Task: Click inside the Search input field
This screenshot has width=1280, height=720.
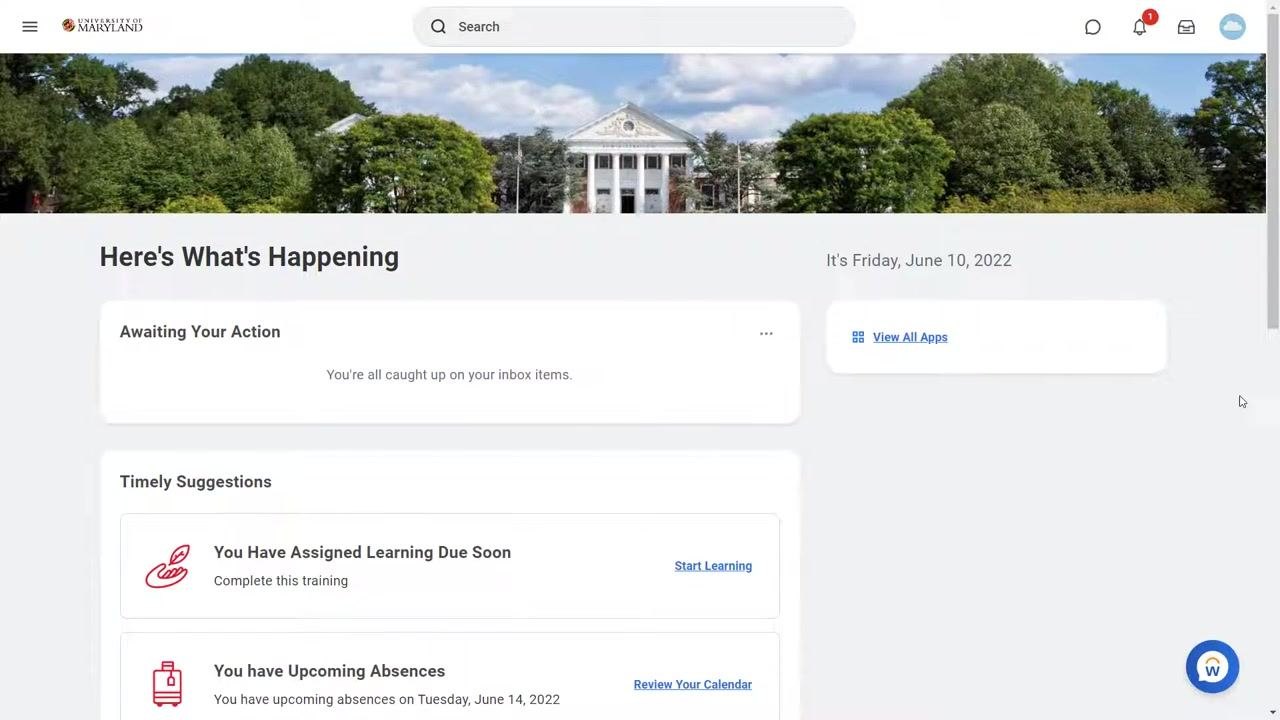Action: [634, 27]
